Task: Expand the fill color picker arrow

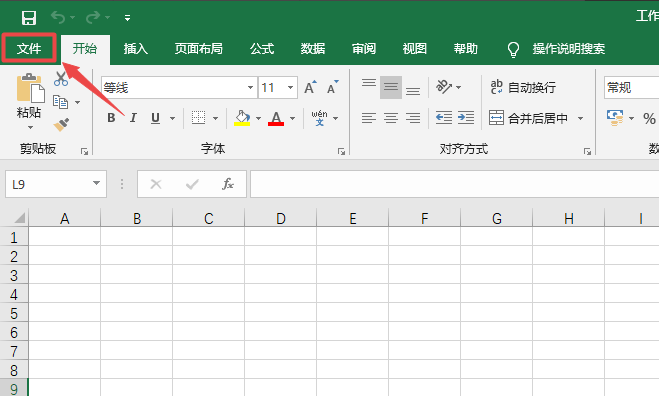Action: [258, 118]
